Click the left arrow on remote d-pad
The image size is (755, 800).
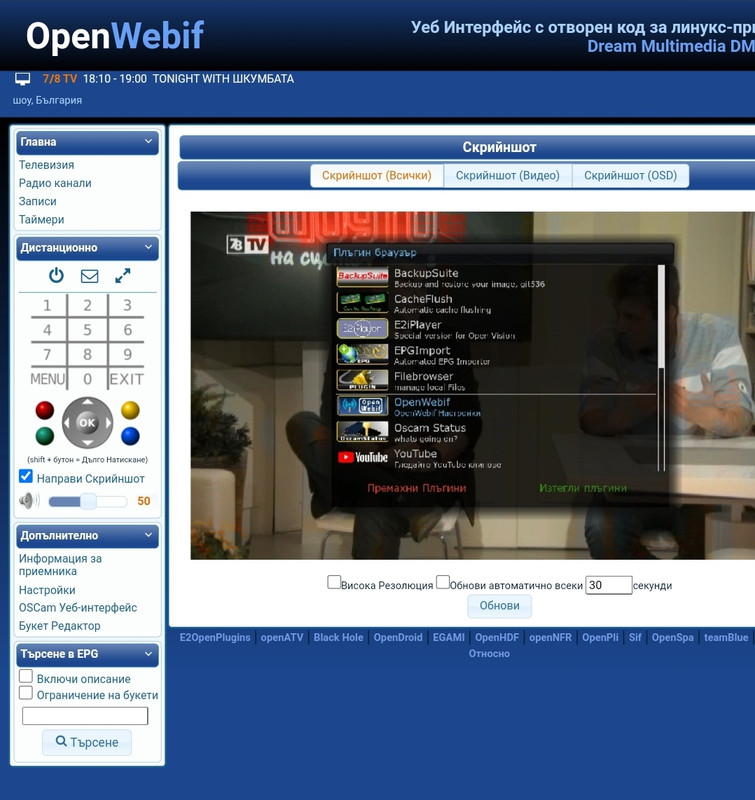click(x=66, y=422)
